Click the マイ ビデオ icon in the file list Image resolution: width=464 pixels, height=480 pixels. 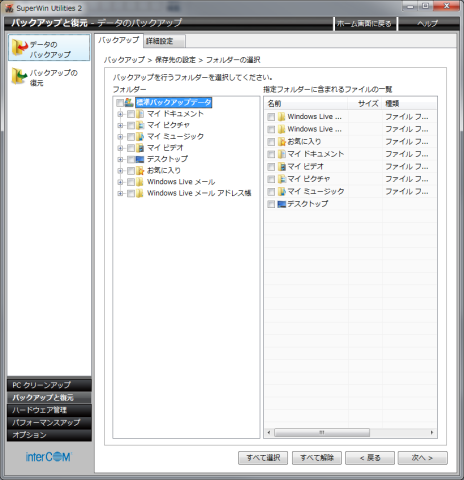(x=282, y=167)
